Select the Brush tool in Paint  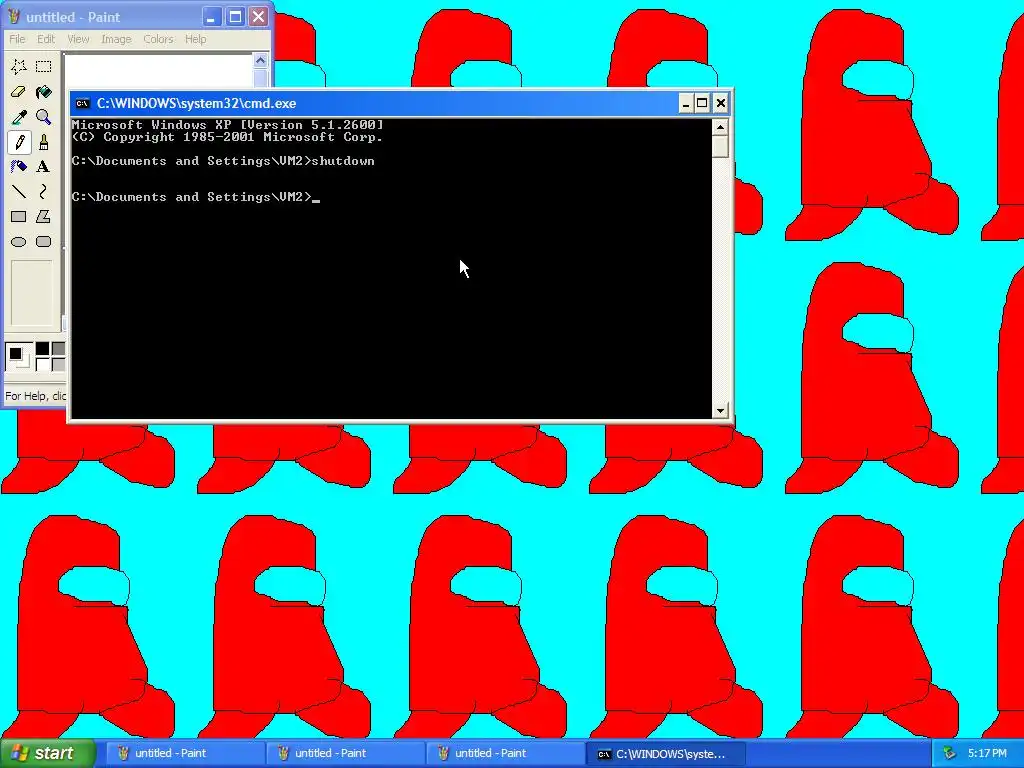pos(44,142)
